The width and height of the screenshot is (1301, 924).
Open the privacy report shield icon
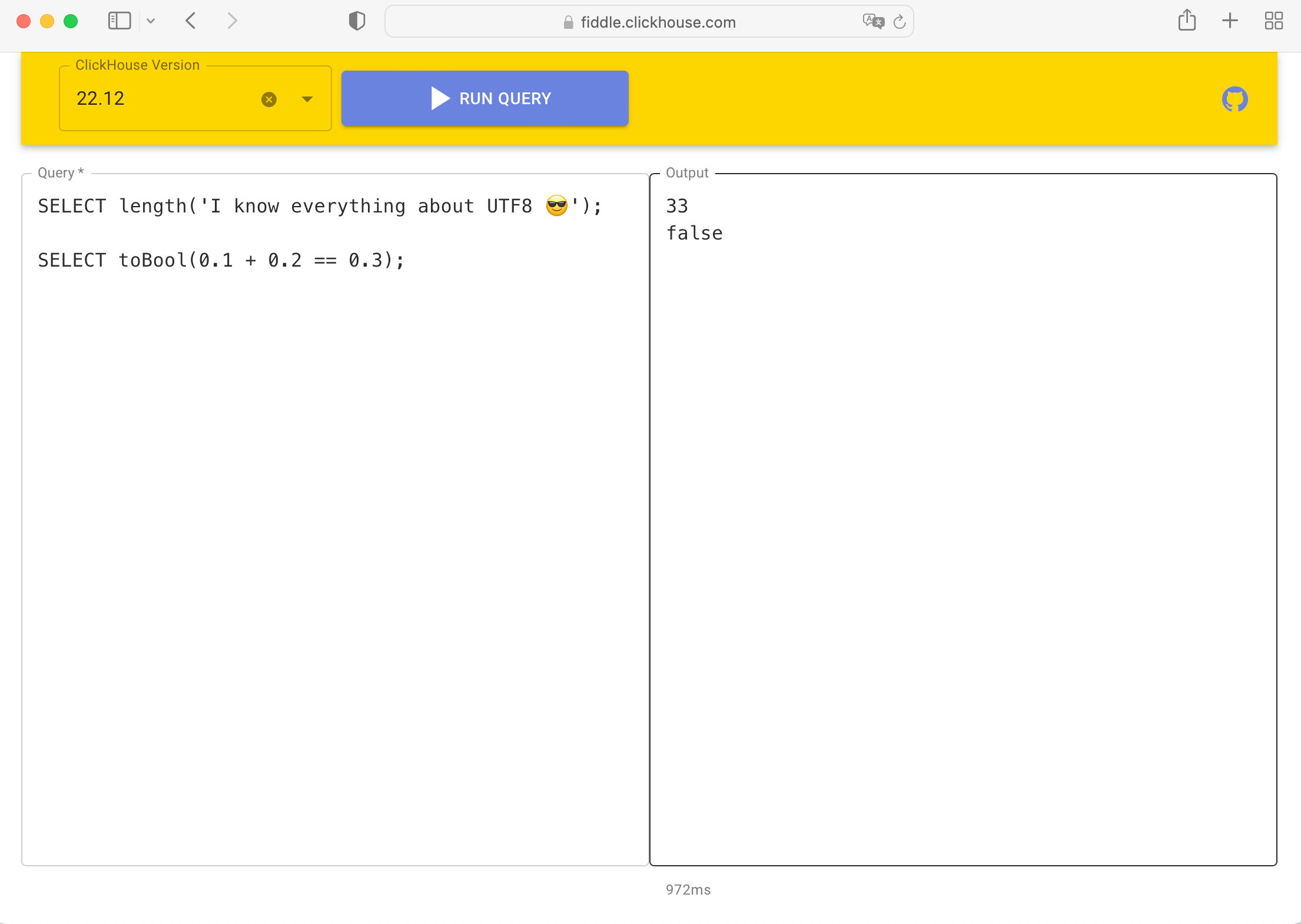coord(357,21)
